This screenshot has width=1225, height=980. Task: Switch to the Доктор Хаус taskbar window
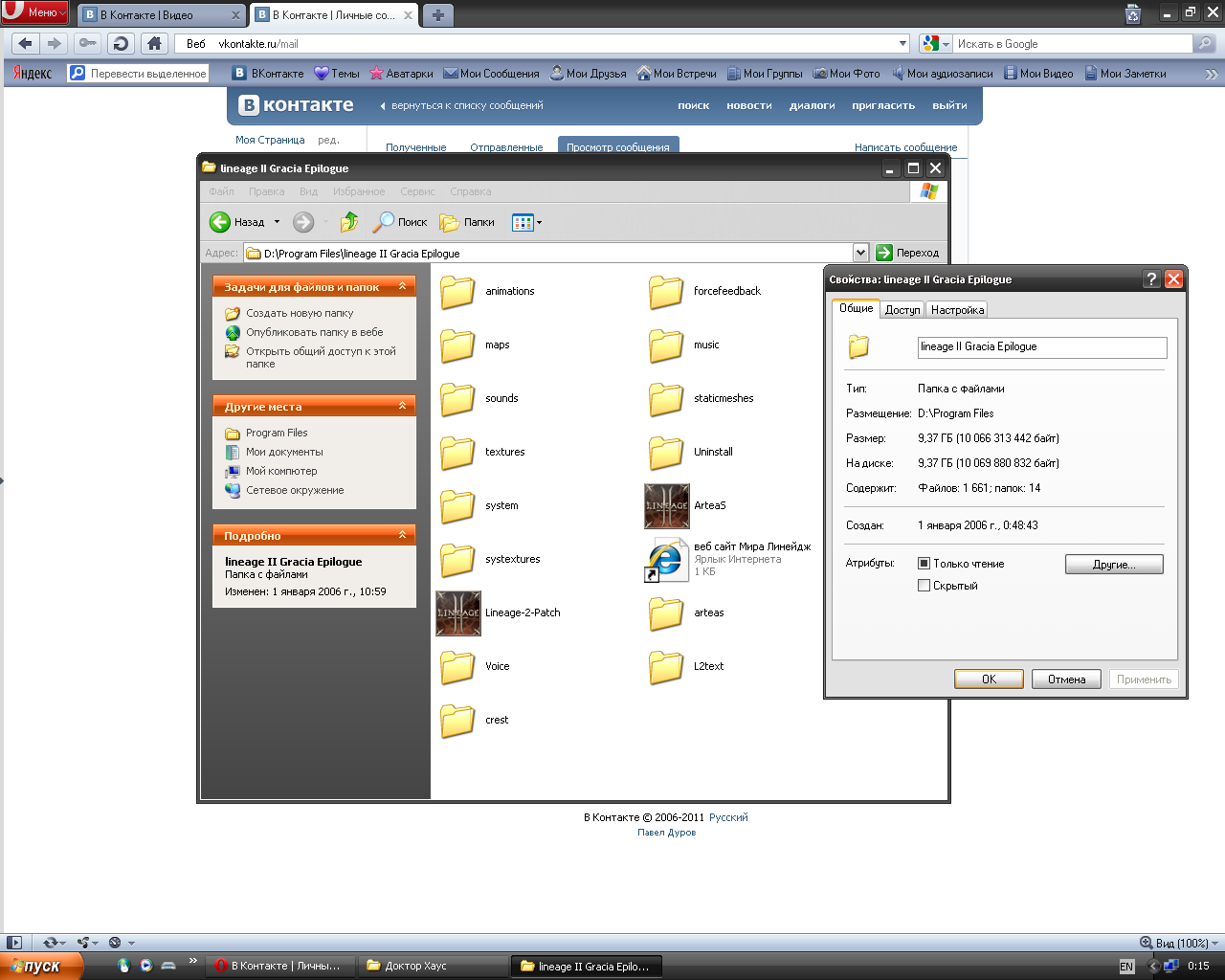434,966
